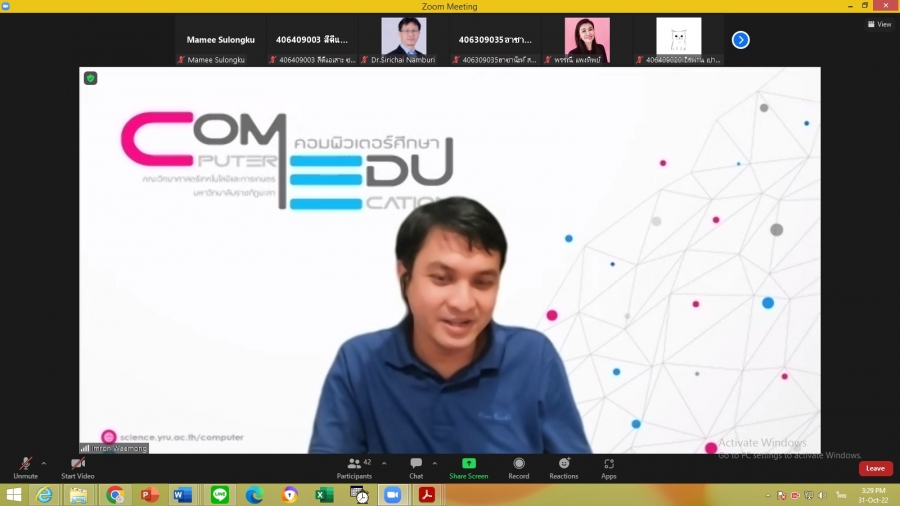This screenshot has height=506, width=900.
Task: Open the Apps panel
Action: point(609,467)
